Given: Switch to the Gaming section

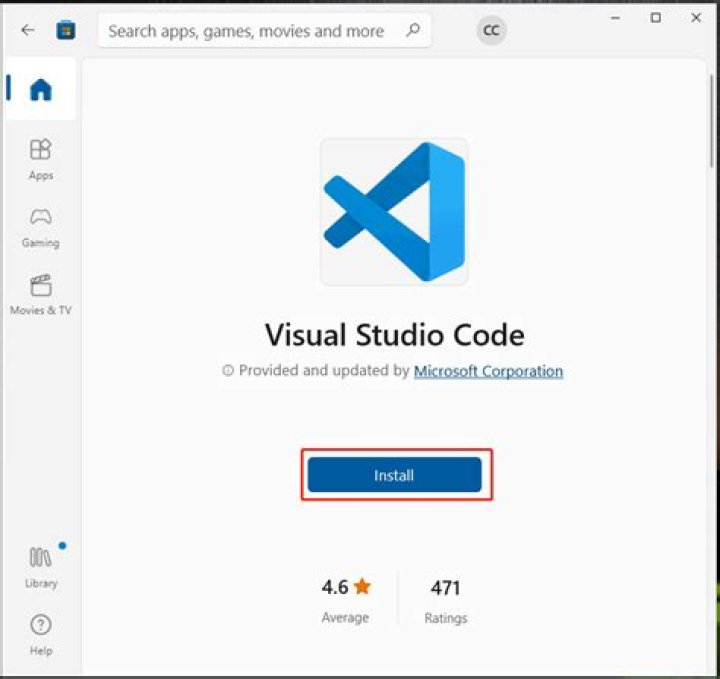Looking at the screenshot, I should tap(41, 228).
